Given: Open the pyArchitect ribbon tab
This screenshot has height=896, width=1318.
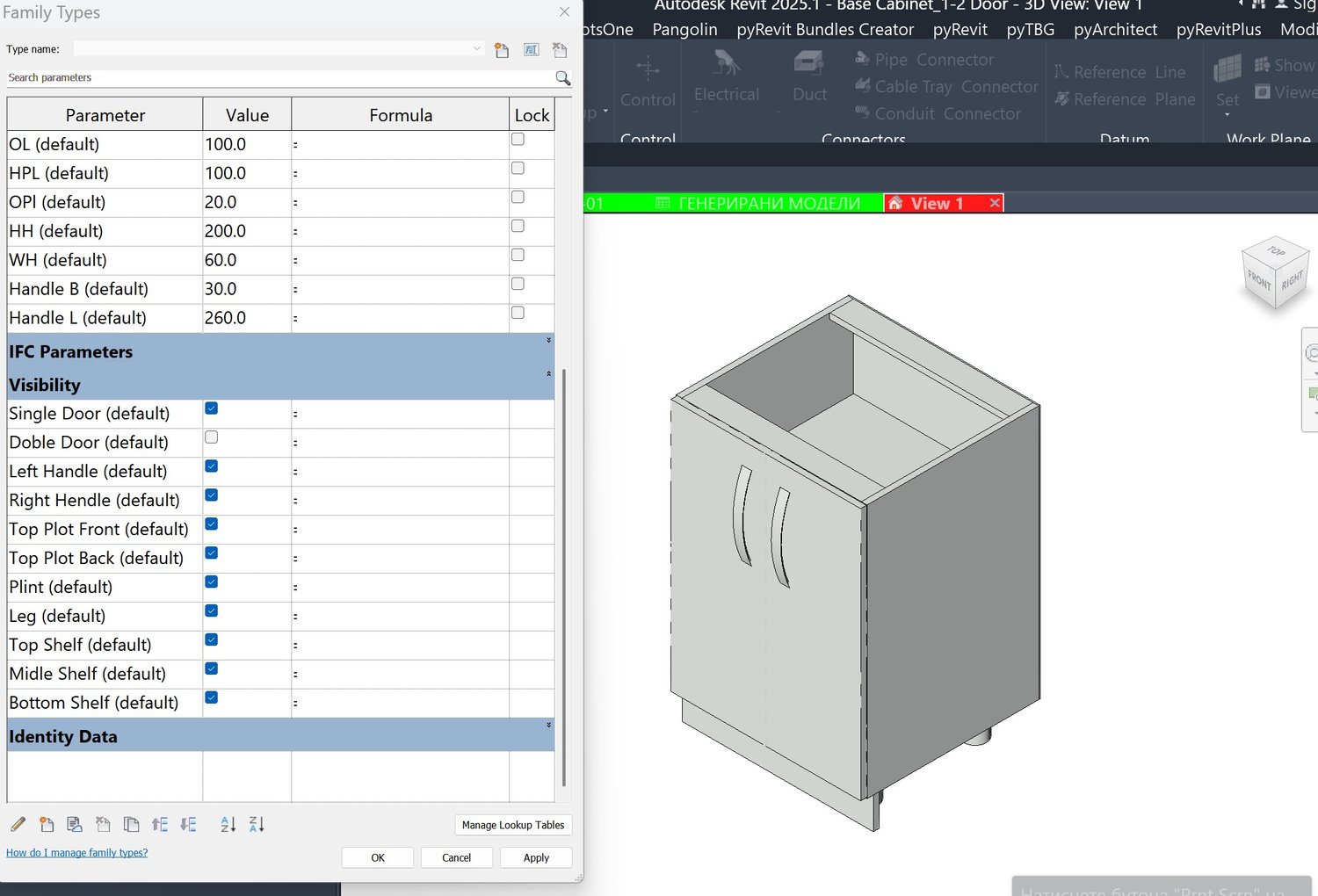Looking at the screenshot, I should (1115, 30).
